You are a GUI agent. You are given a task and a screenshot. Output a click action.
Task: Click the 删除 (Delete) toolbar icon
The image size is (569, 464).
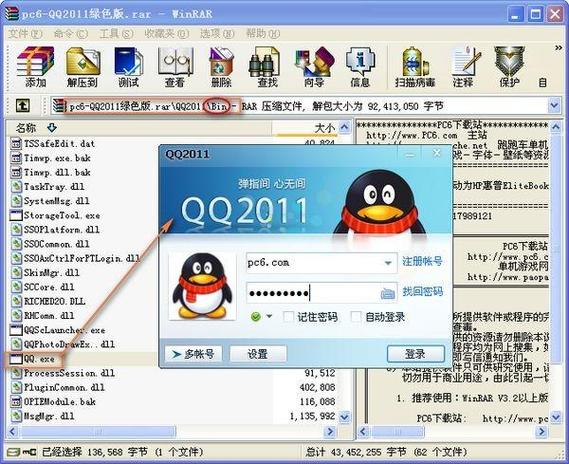(221, 67)
